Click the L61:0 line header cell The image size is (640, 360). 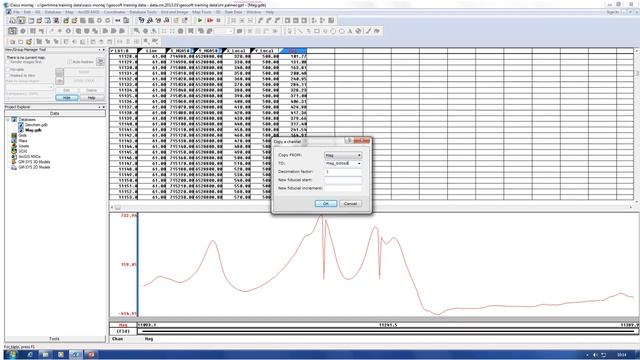pyautogui.click(x=124, y=51)
